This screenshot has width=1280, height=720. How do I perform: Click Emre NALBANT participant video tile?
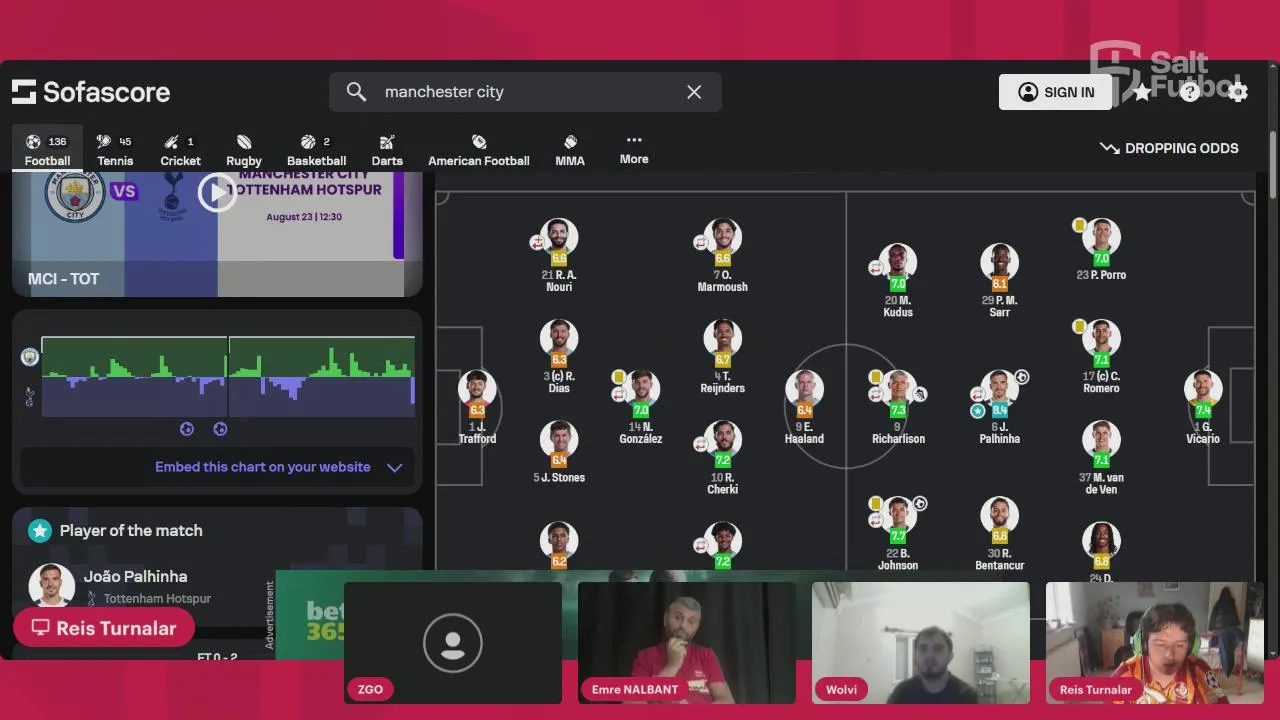point(687,643)
